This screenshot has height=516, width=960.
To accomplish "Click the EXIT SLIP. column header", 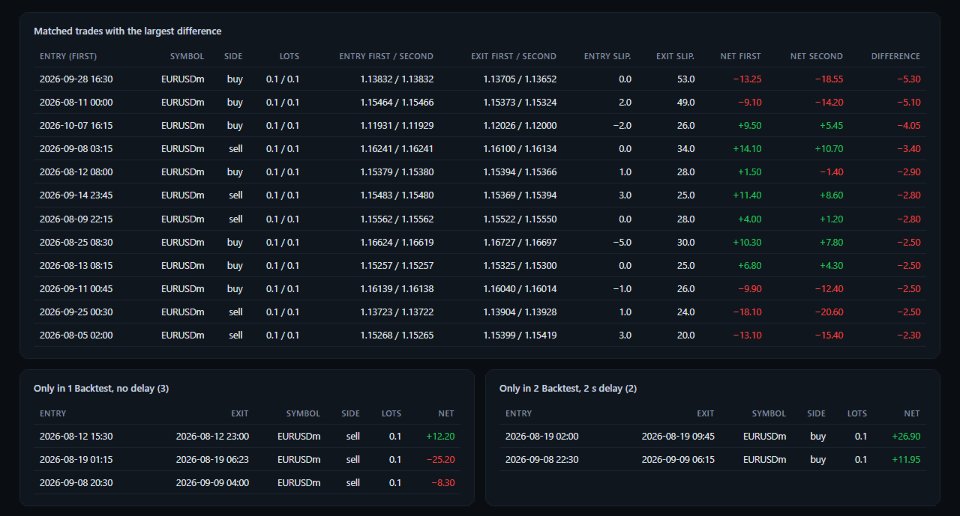I will click(675, 56).
